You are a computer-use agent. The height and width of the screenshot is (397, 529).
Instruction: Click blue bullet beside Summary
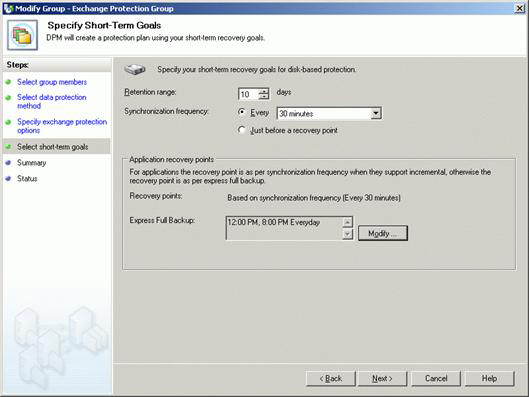(8, 163)
